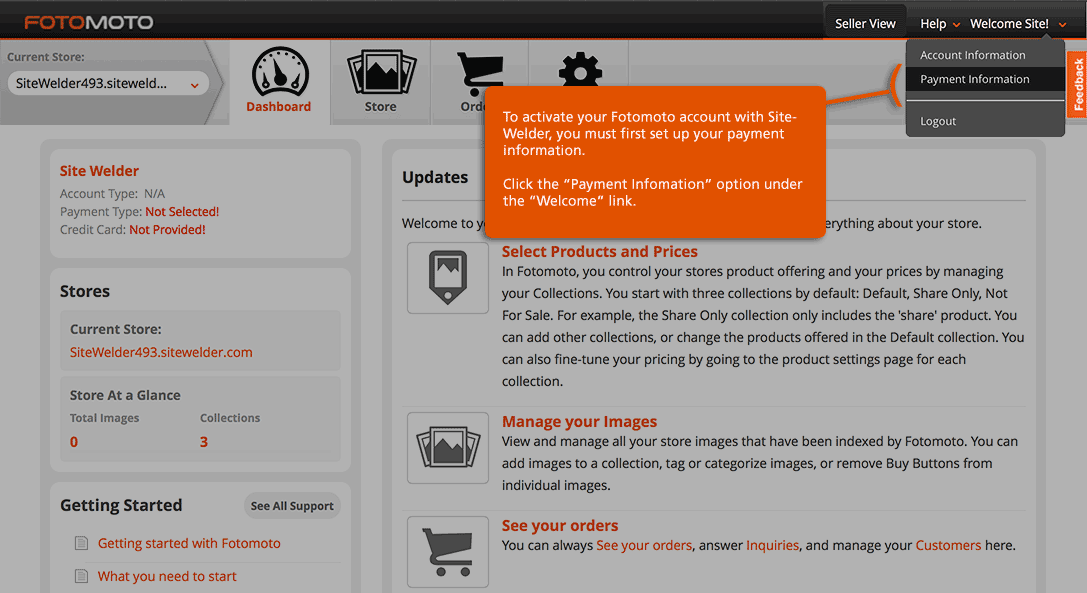Viewport: 1087px width, 593px height.
Task: Click the Select Products and Prices heading
Action: [x=600, y=252]
